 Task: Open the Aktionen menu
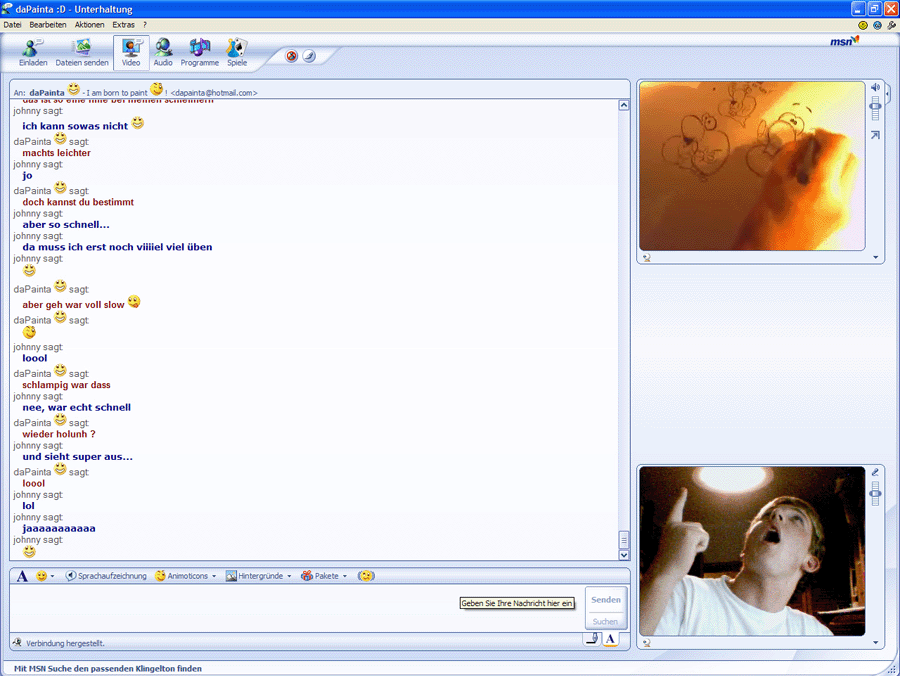(x=89, y=24)
